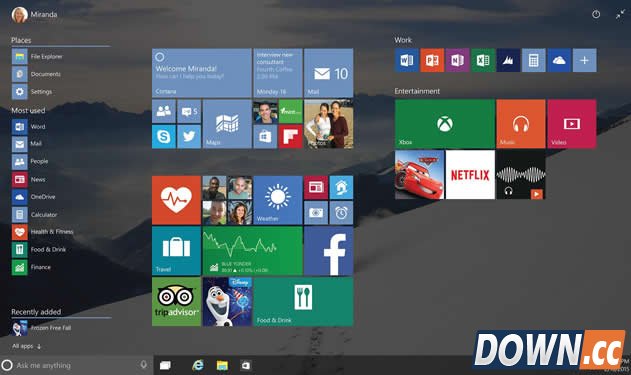Viewport: 631px width, 375px height.
Task: Open the Photos tile
Action: [x=329, y=124]
